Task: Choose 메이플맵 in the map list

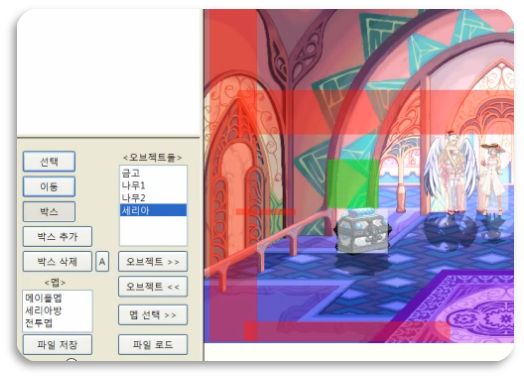Action: 57,297
